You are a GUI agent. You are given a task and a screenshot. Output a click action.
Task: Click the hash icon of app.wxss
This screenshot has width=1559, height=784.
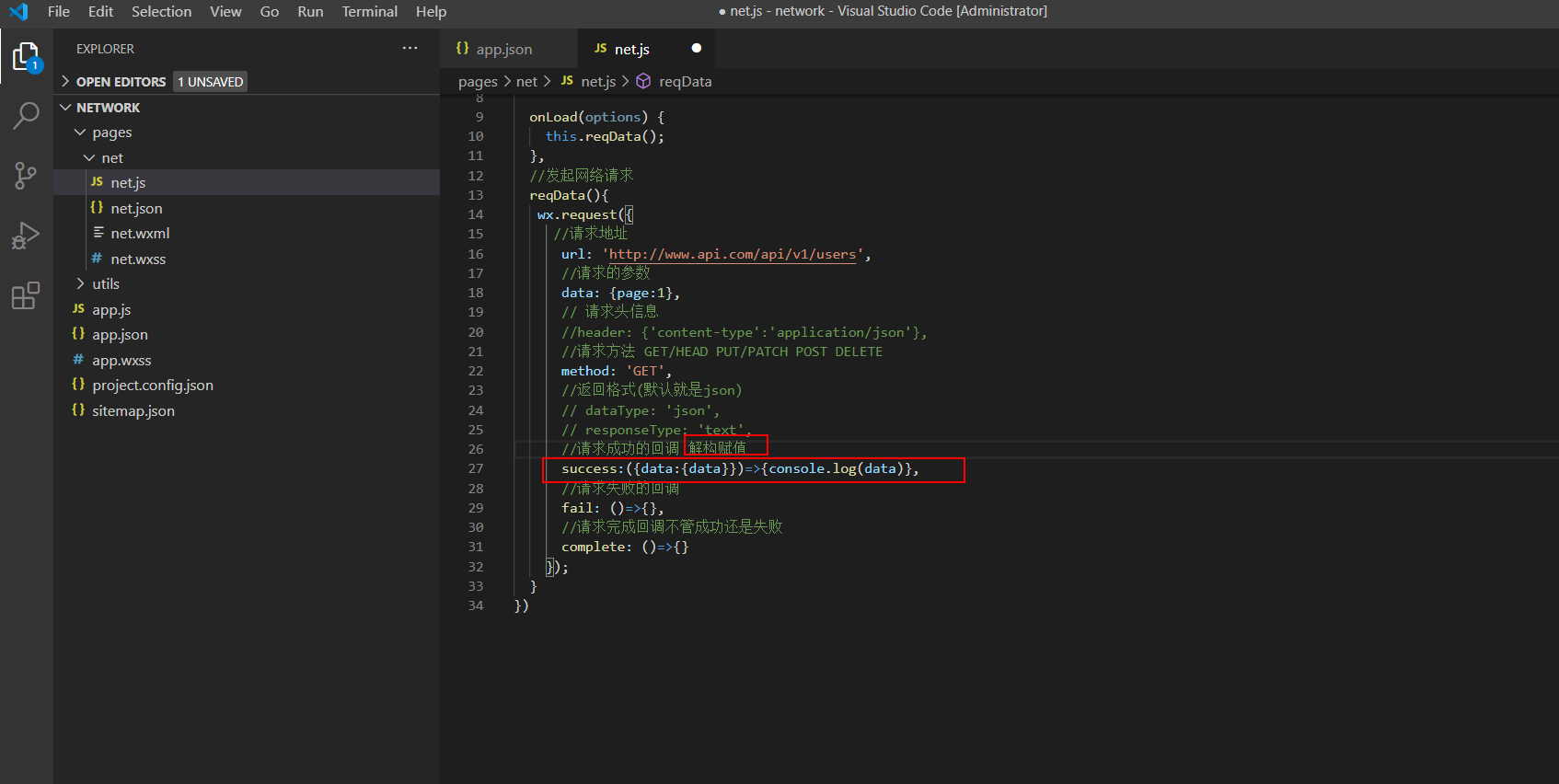tap(78, 360)
